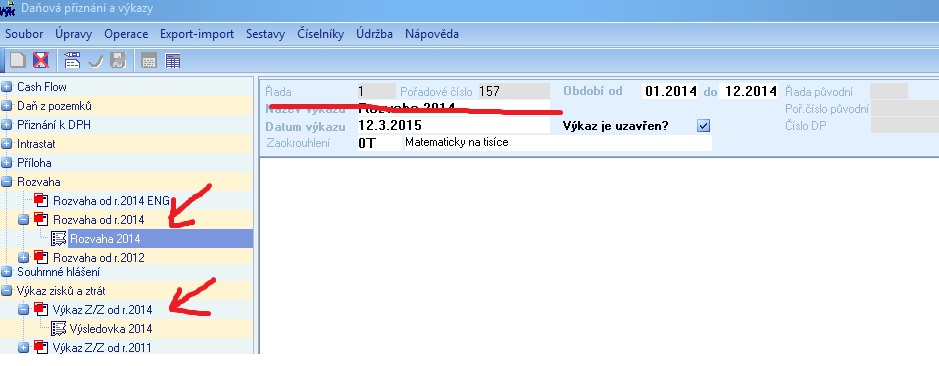The width and height of the screenshot is (939, 366).
Task: Click the pen edit record toolbar icon
Action: 72,60
